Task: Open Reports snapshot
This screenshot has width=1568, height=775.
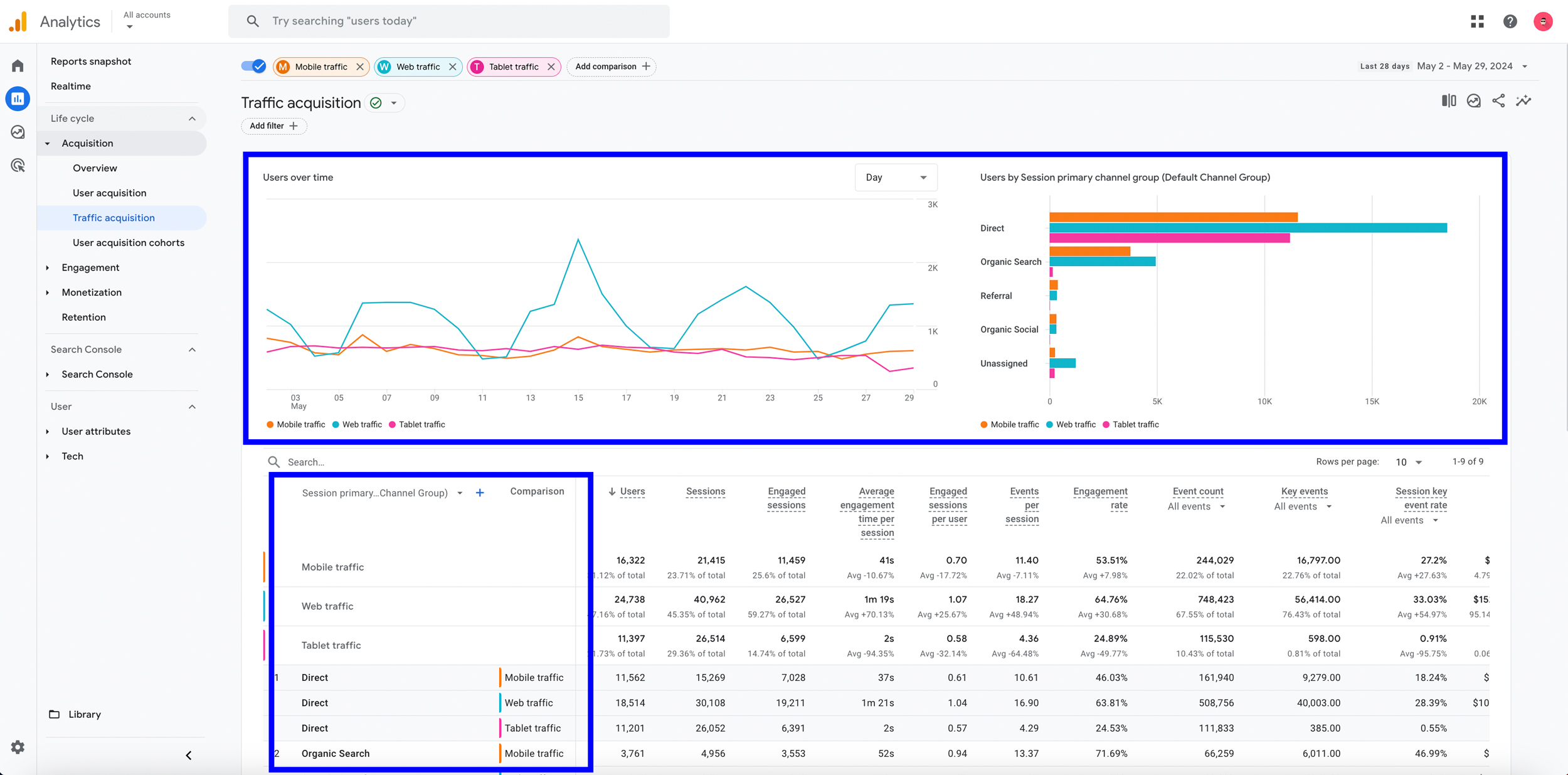Action: click(91, 61)
